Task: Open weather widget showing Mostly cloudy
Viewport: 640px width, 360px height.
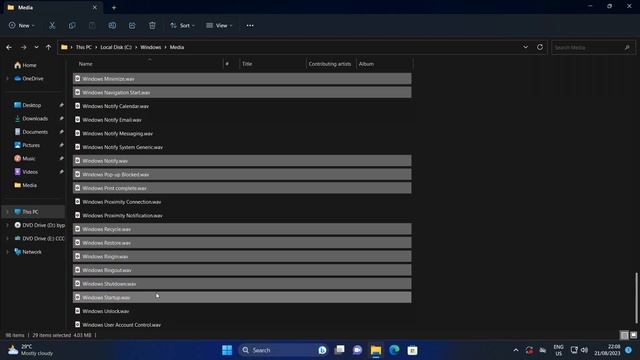Action: coord(31,350)
